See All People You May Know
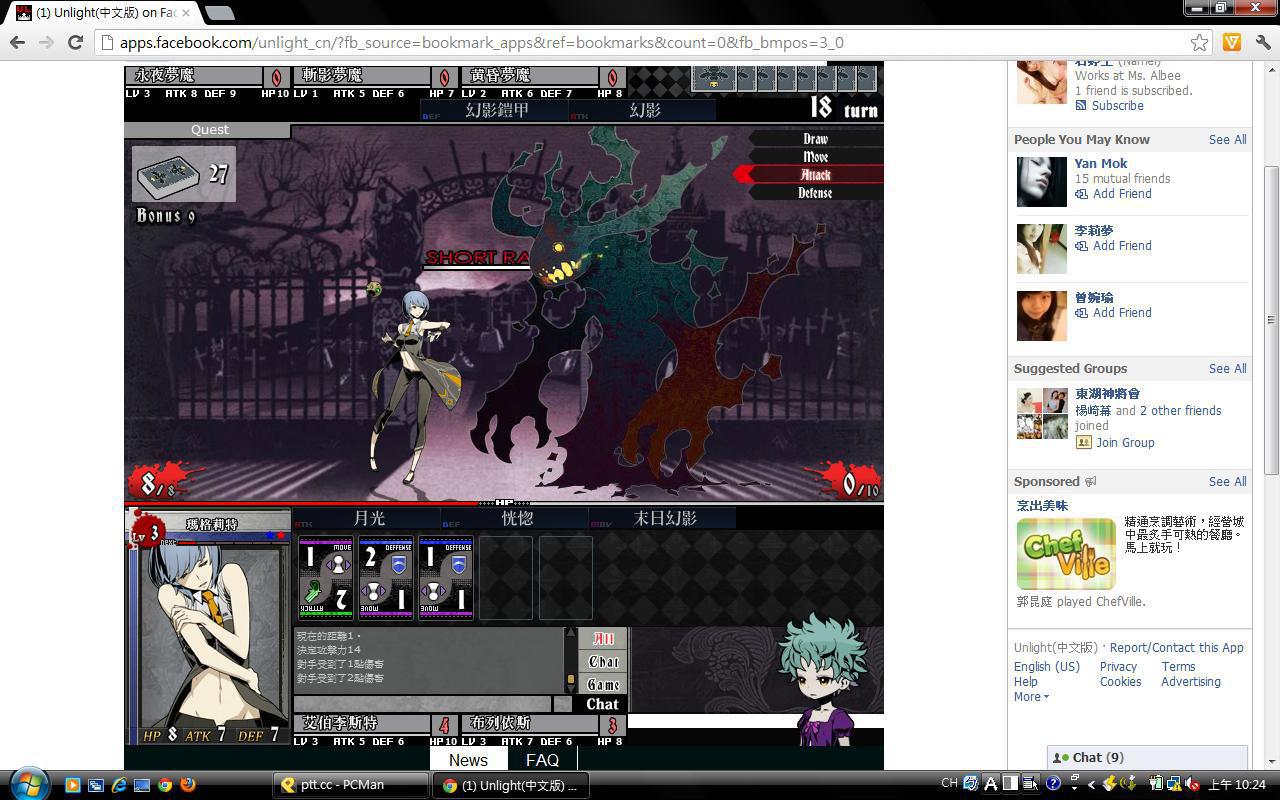 1227,140
